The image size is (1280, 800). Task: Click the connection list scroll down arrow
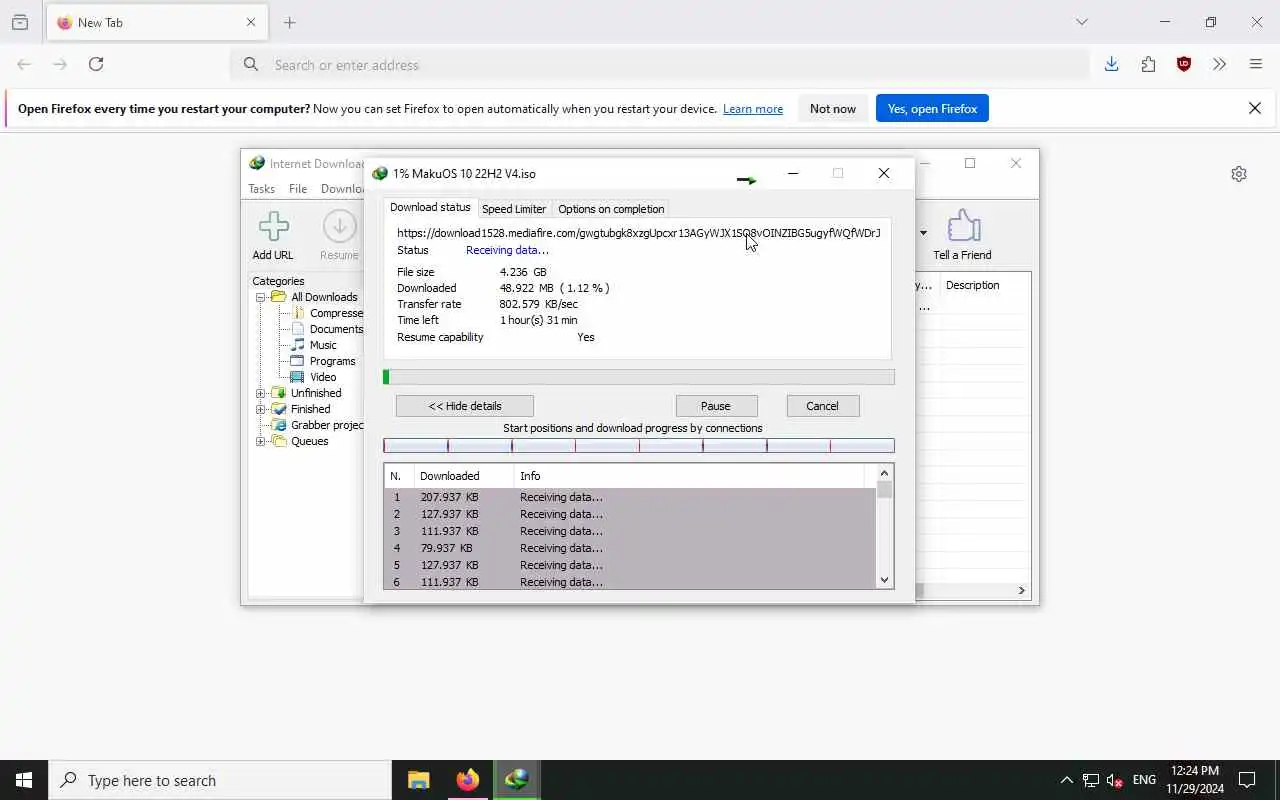884,580
